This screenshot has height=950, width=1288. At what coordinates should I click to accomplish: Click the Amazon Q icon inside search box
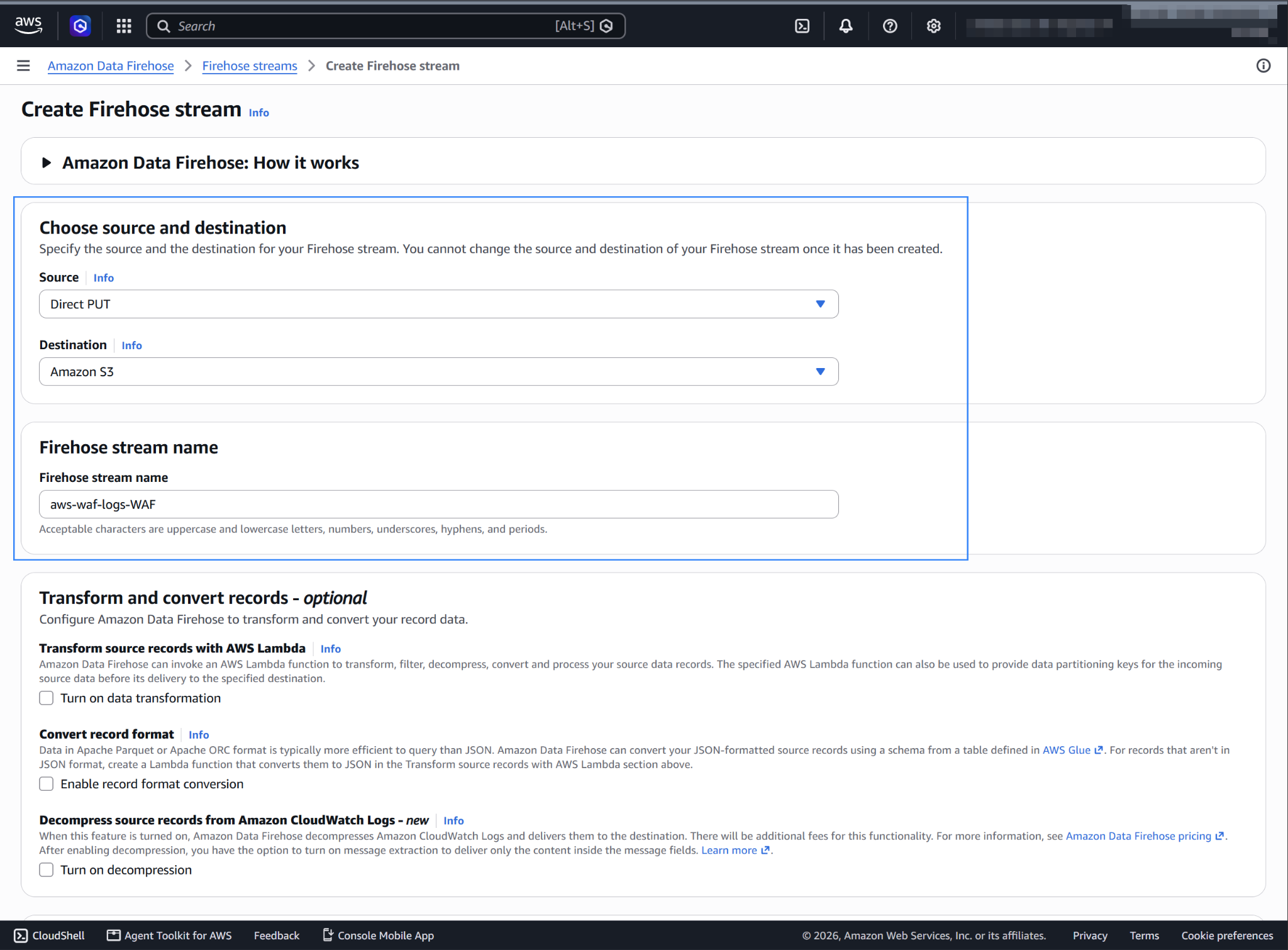click(606, 26)
